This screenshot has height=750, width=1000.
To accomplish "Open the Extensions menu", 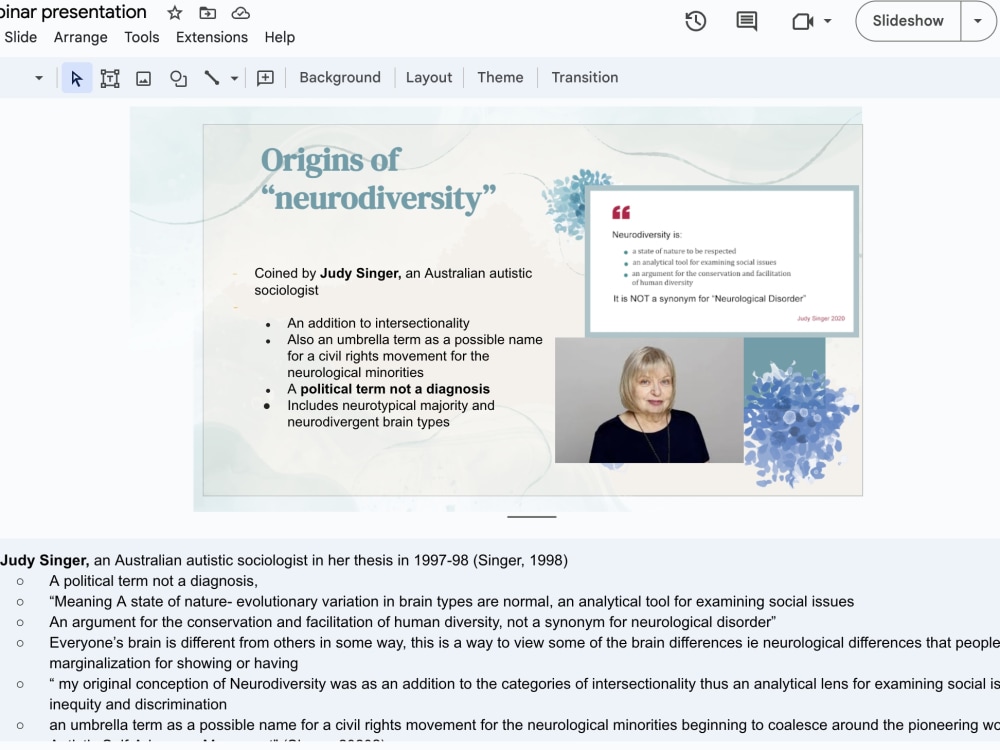I will coord(212,37).
